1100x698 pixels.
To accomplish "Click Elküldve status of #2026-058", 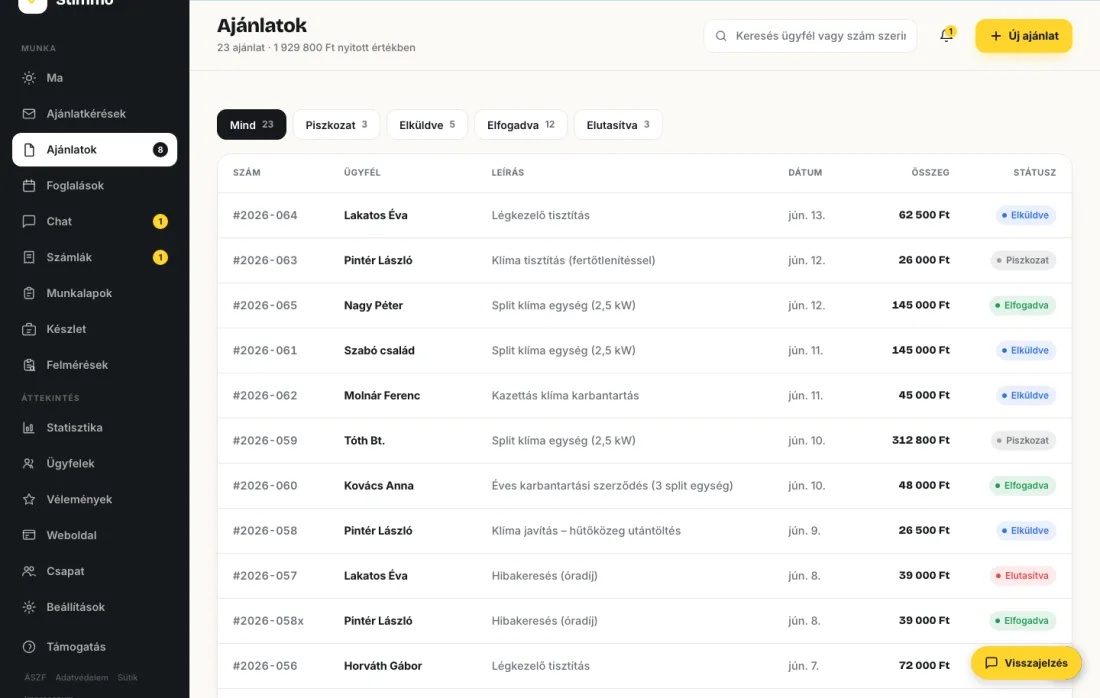I will coord(1026,530).
